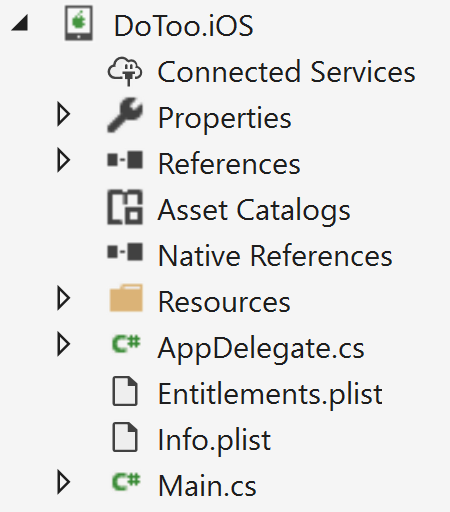This screenshot has height=512, width=450.
Task: Click the Native References icon
Action: [x=125, y=251]
